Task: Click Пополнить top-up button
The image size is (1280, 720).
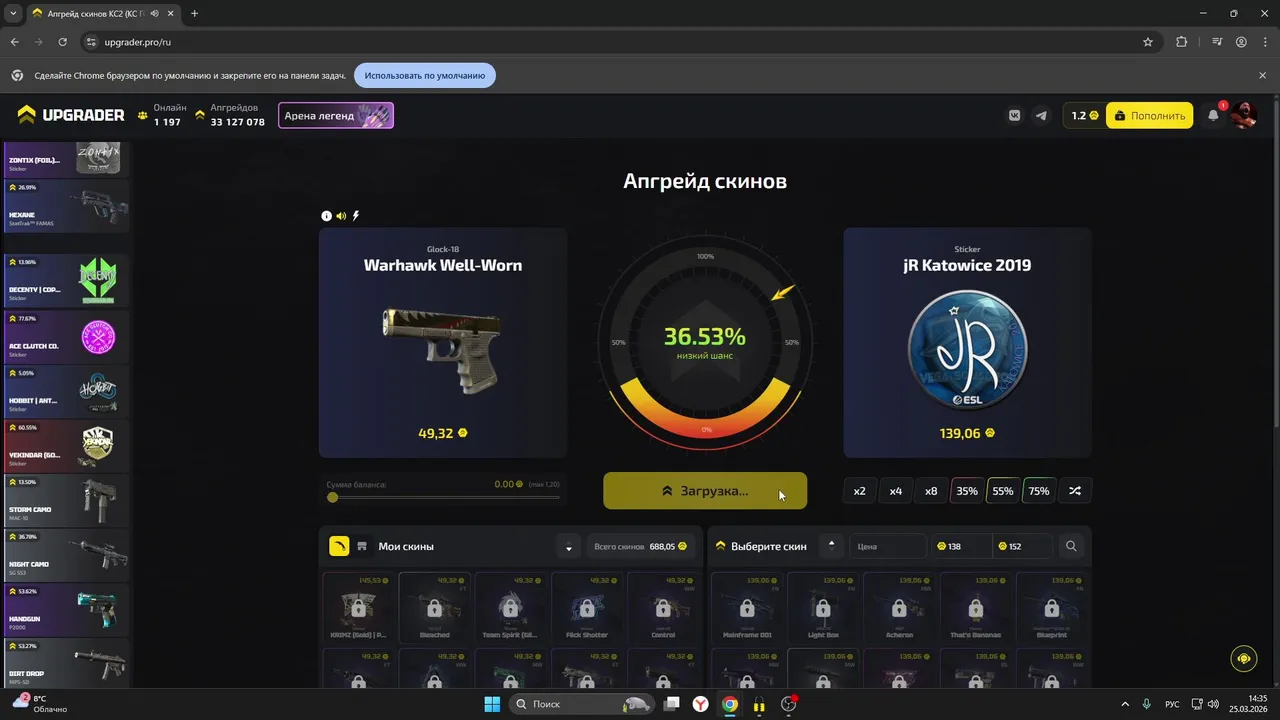Action: 1149,116
